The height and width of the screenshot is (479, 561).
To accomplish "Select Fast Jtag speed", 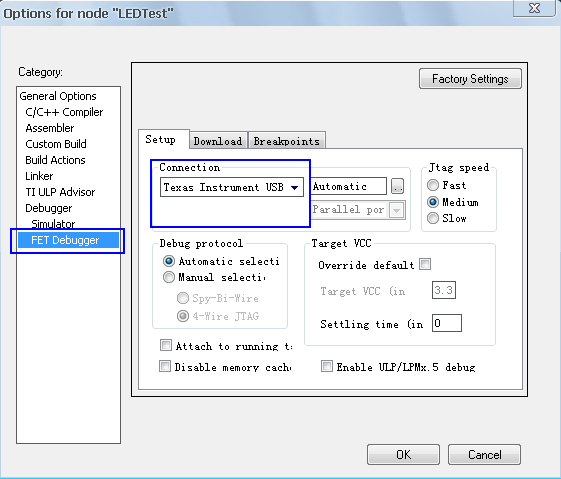I will (433, 185).
